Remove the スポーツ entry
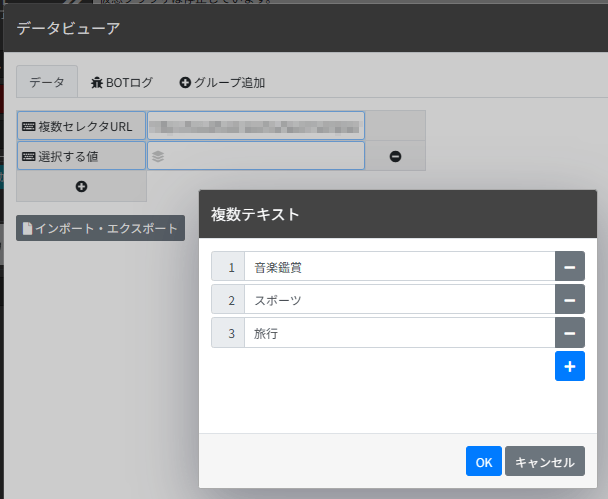This screenshot has width=608, height=499. point(569,300)
